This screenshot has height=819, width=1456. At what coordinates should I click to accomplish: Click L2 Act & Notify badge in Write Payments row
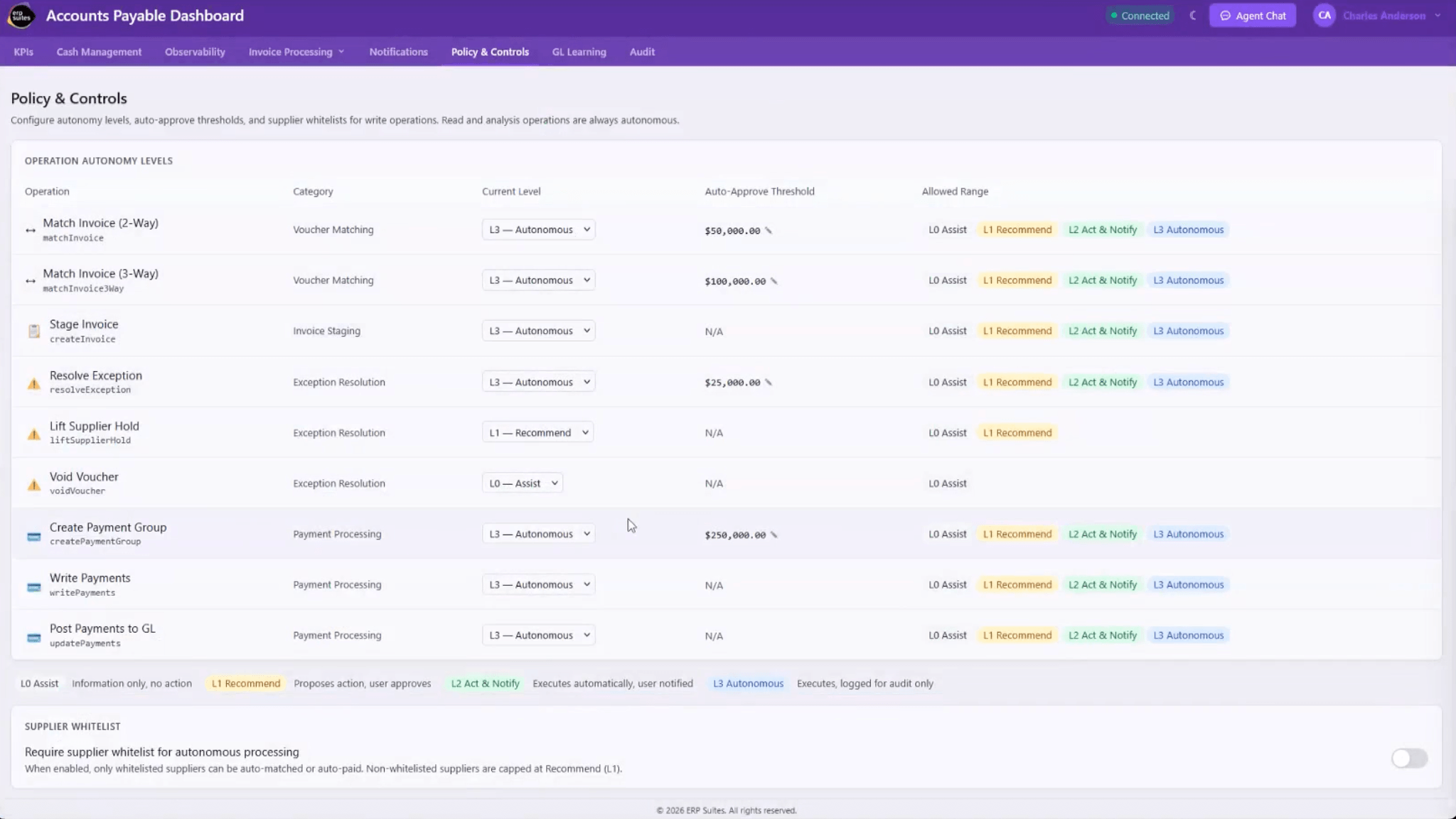tap(1103, 584)
